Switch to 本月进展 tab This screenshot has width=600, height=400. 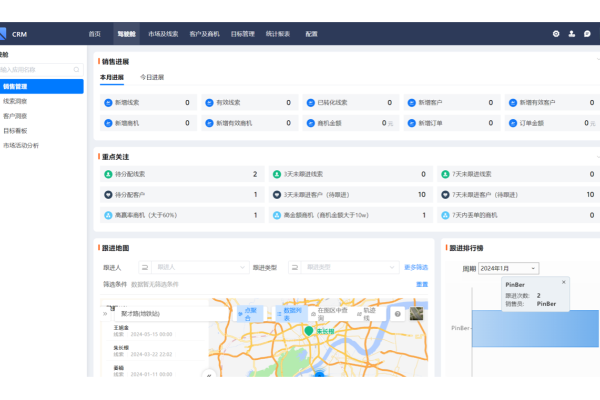point(112,77)
